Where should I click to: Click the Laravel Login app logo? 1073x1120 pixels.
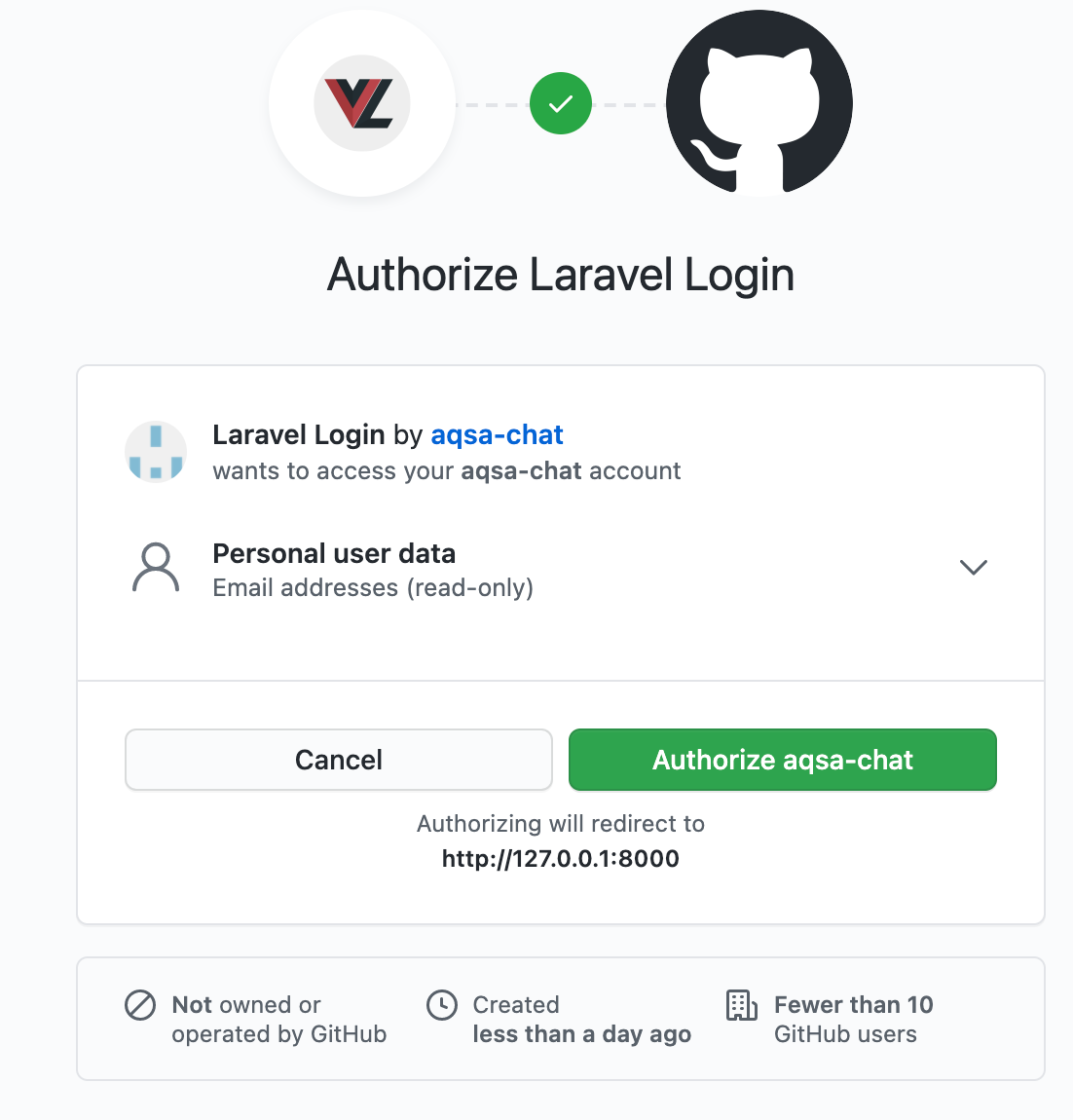coord(362,103)
